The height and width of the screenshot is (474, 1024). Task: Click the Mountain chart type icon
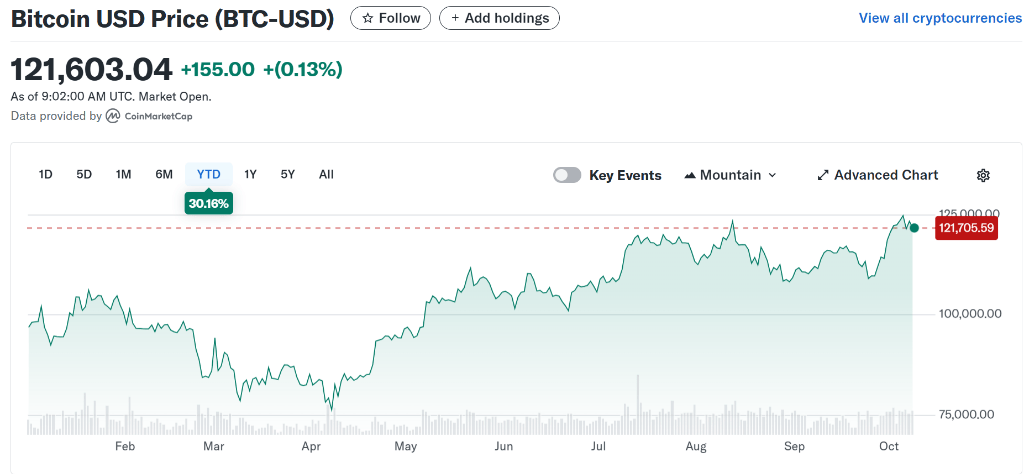coord(690,175)
